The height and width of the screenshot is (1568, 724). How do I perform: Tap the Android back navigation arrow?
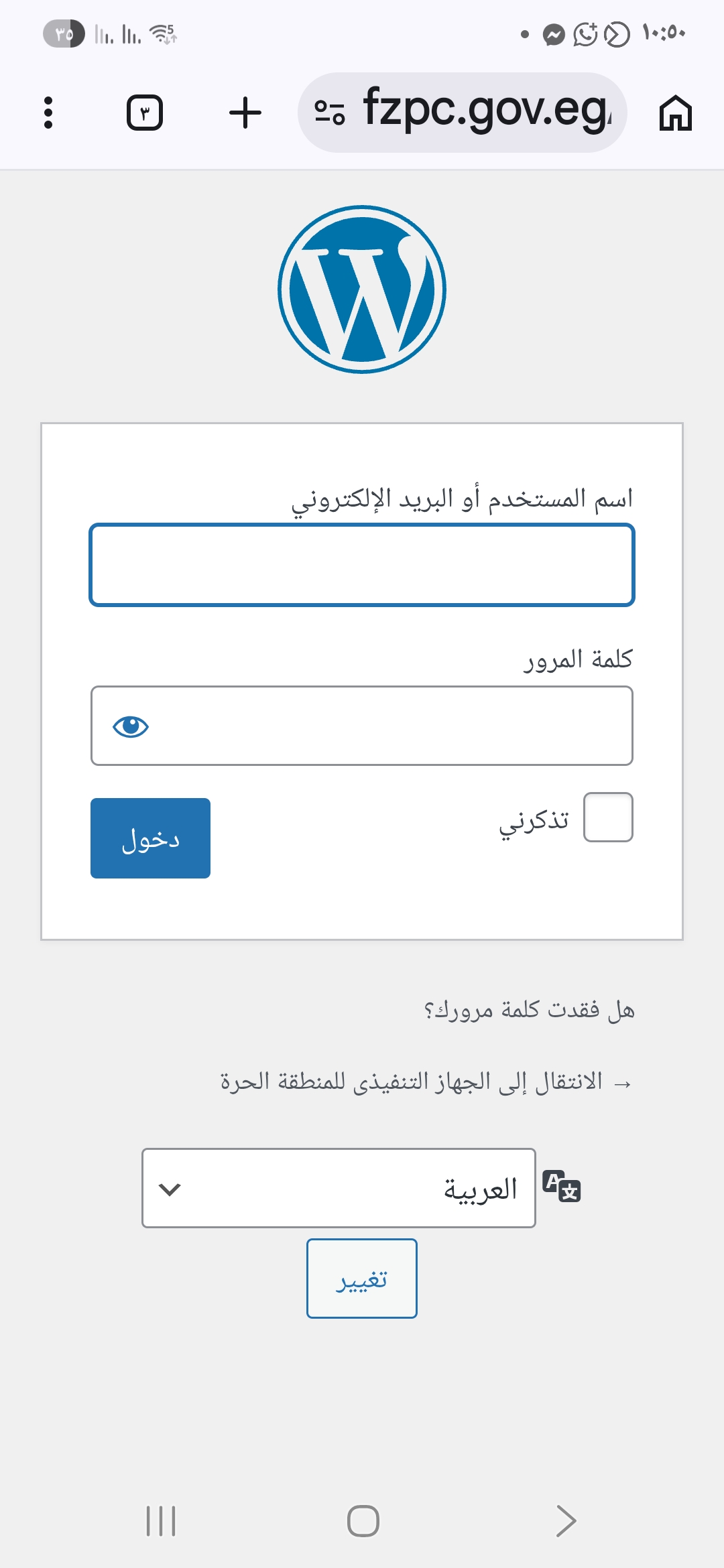click(566, 1520)
